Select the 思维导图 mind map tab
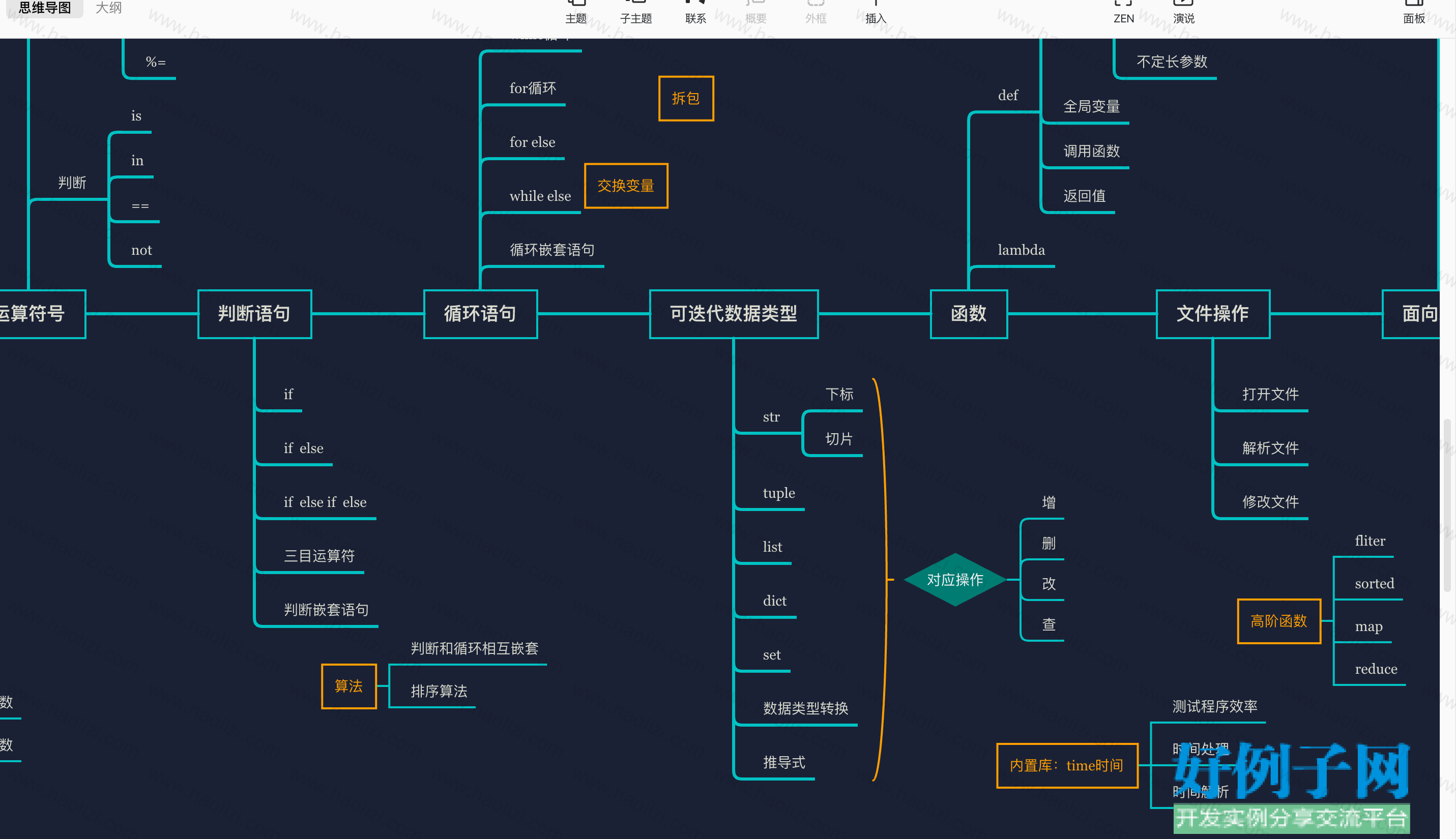The width and height of the screenshot is (1456, 839). (44, 8)
